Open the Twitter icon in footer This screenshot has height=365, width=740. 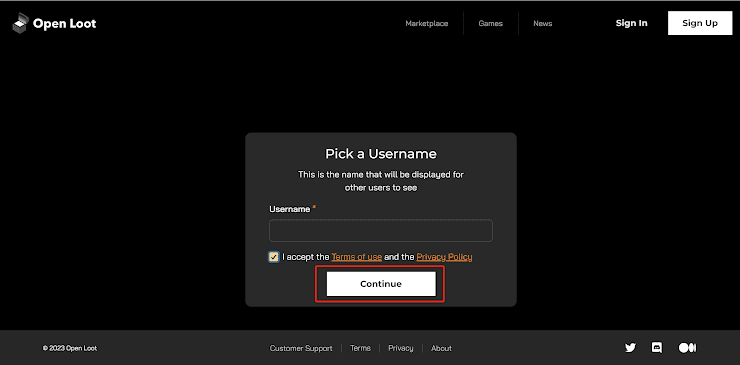tap(630, 348)
